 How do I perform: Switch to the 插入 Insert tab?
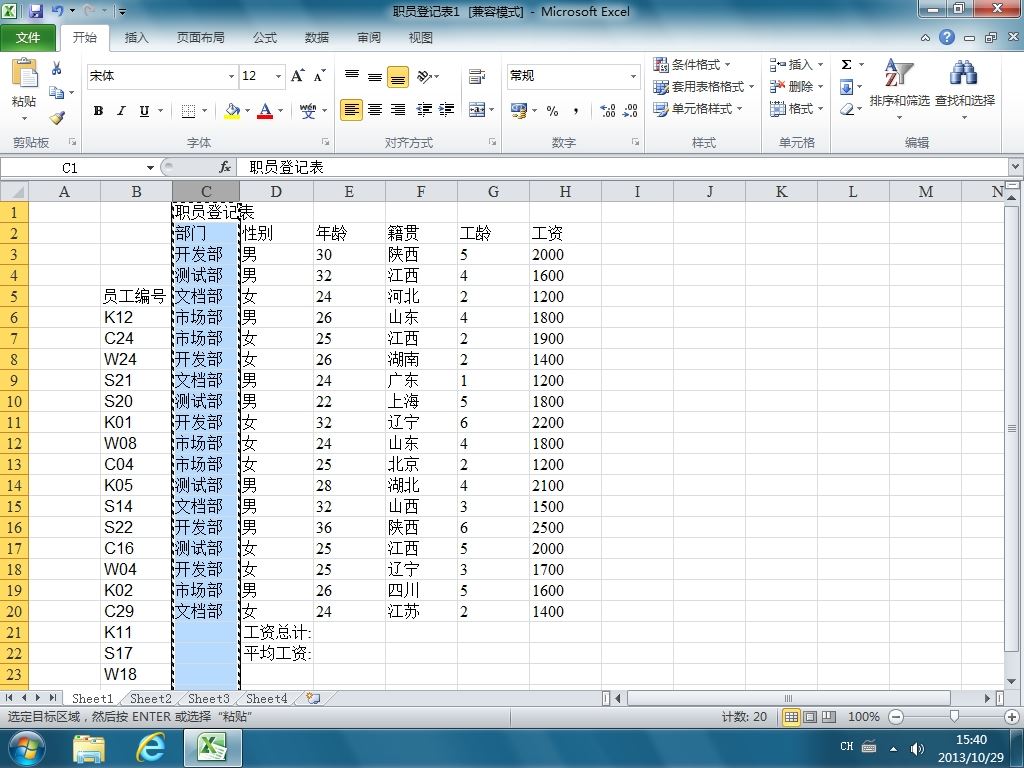coord(136,37)
